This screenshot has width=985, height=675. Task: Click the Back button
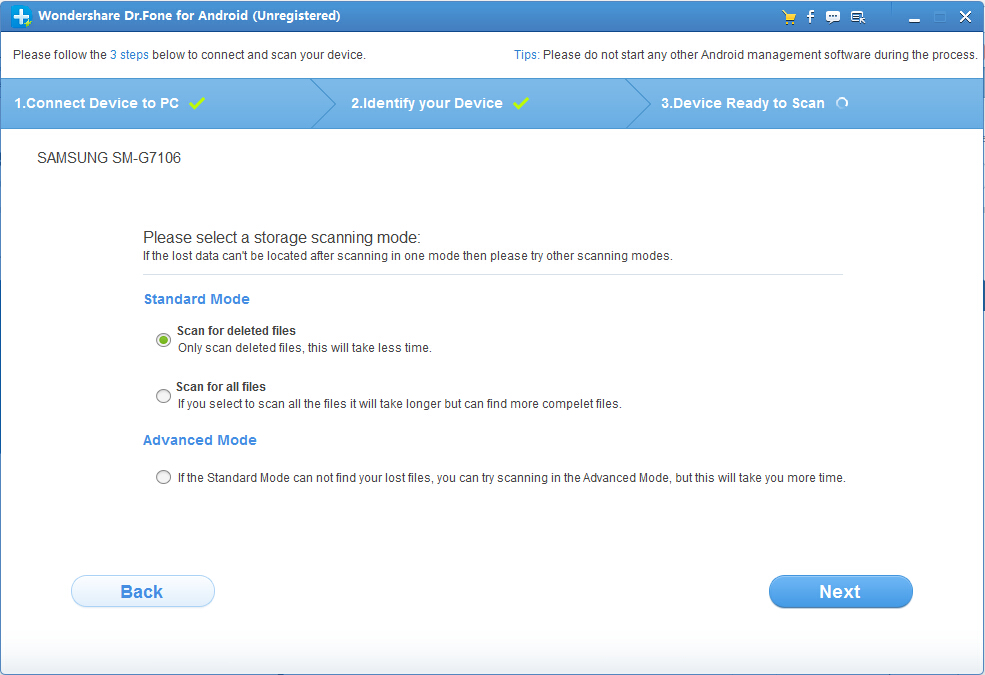tap(143, 591)
